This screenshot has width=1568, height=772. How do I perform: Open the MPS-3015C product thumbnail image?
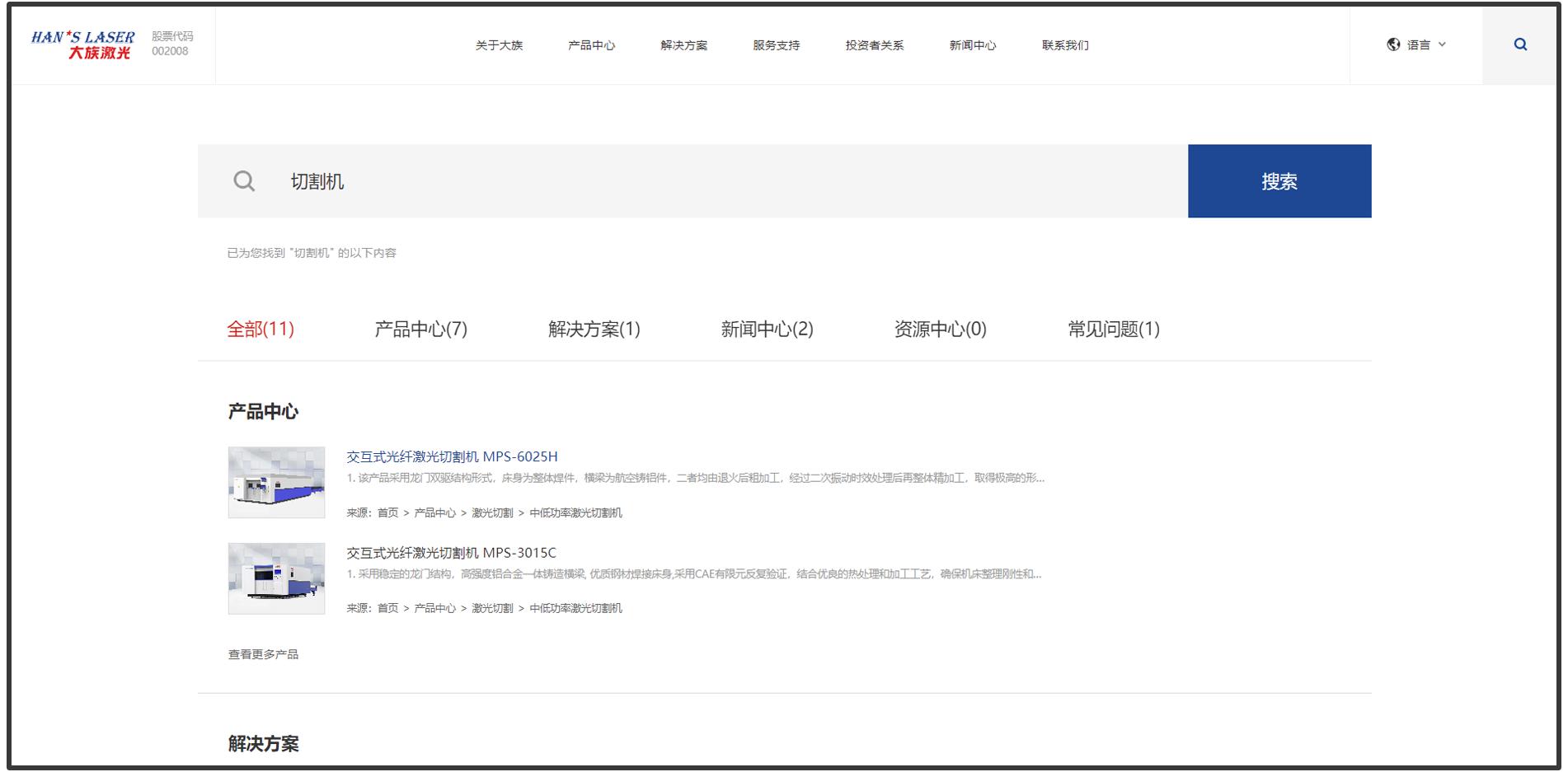coord(275,578)
